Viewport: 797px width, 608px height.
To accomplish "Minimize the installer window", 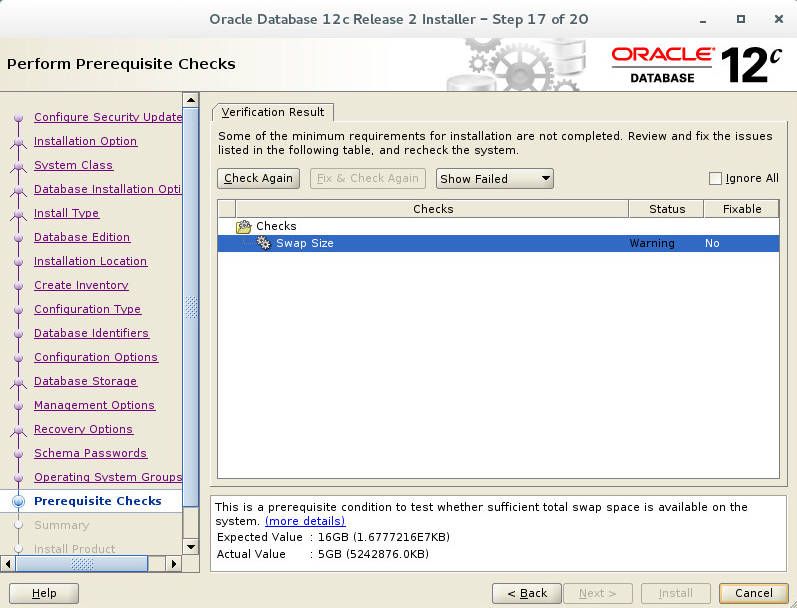I will (703, 20).
